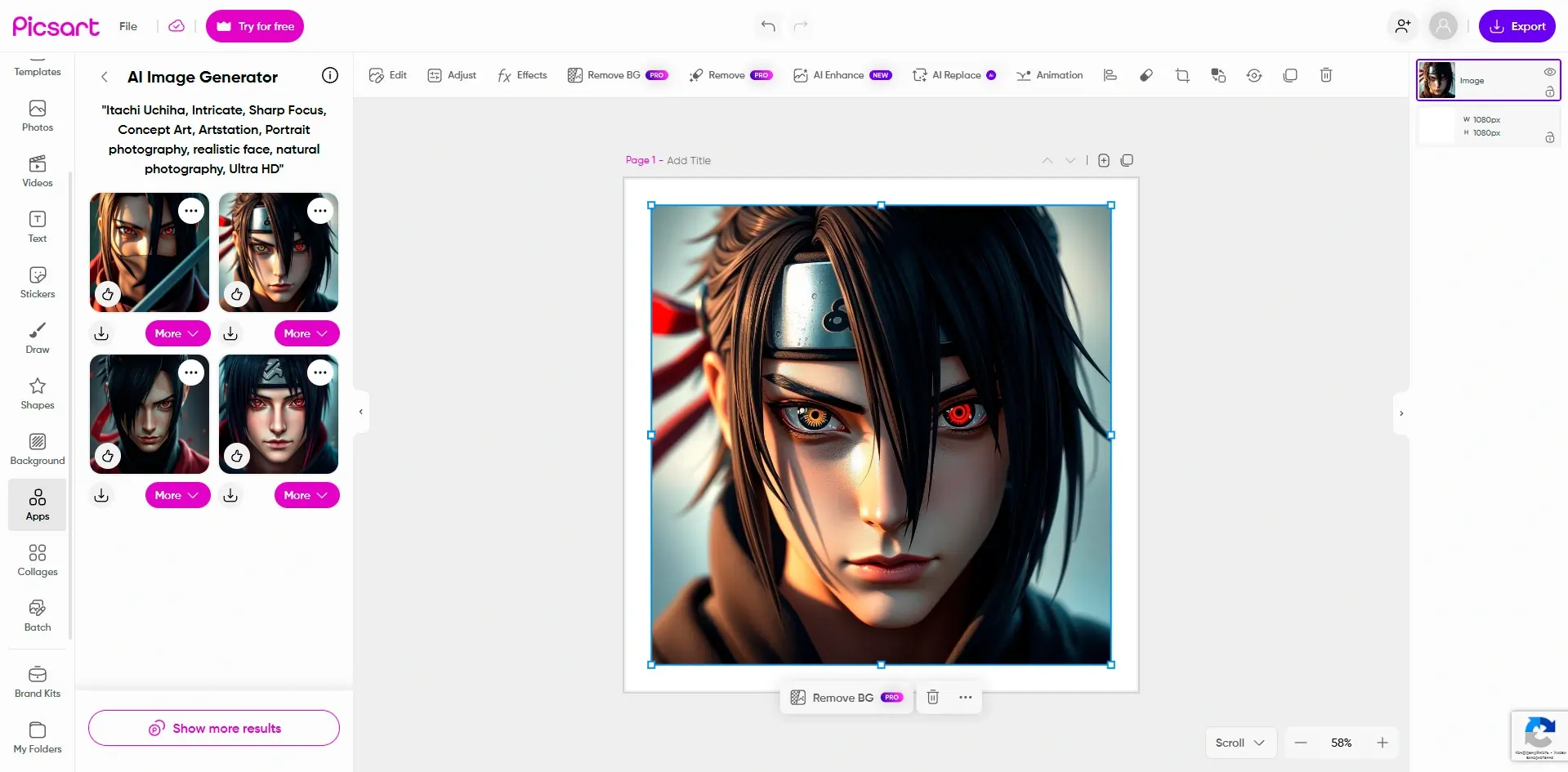This screenshot has width=1568, height=772.
Task: Select the Image layer thumbnail
Action: coord(1437,80)
